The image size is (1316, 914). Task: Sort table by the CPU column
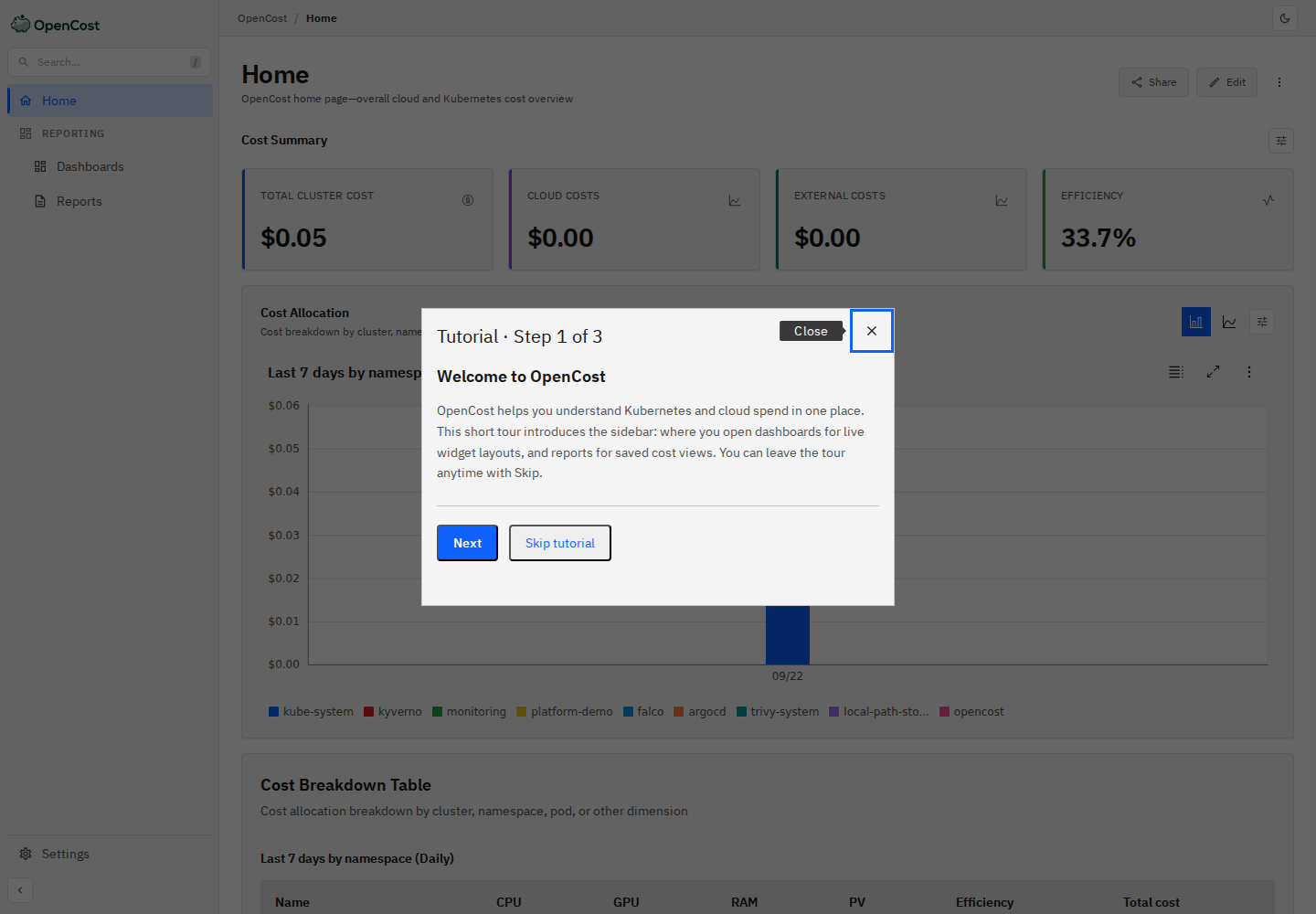tap(509, 902)
